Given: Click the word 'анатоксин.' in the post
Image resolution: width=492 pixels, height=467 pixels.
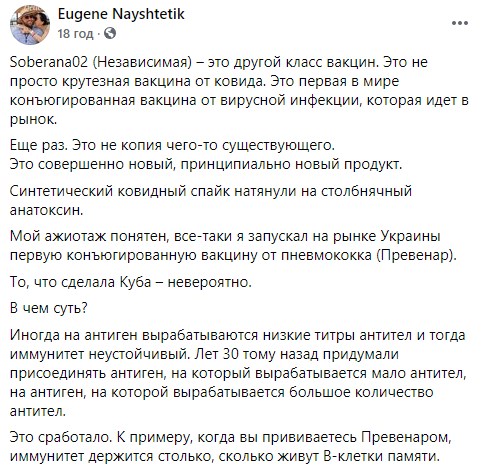Looking at the screenshot, I should 46,210.
